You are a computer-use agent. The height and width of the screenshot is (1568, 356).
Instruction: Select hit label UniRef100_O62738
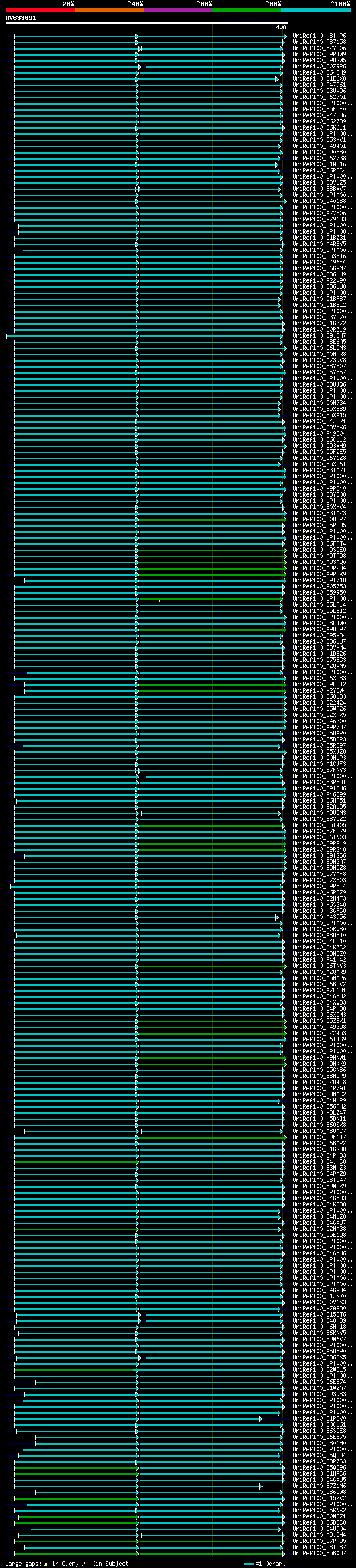319,159
